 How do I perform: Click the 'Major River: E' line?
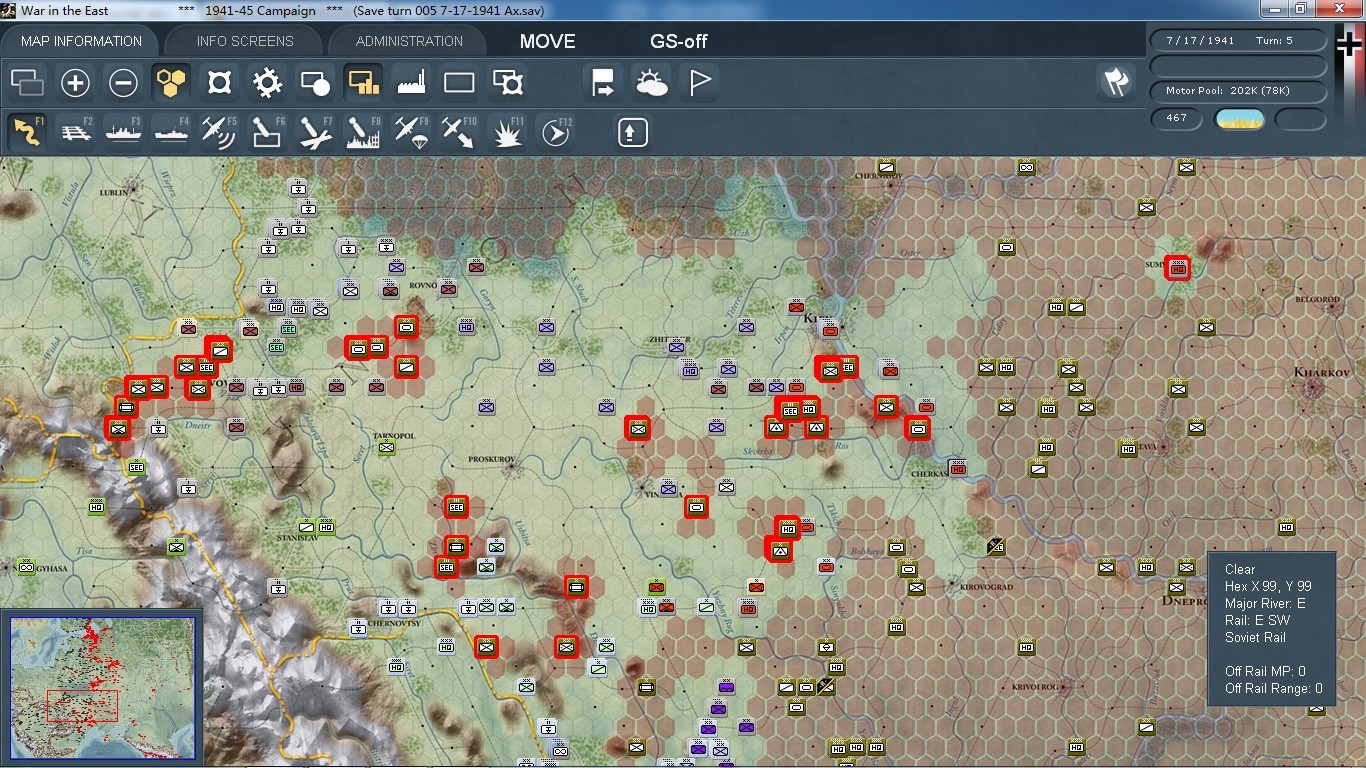click(x=1265, y=603)
